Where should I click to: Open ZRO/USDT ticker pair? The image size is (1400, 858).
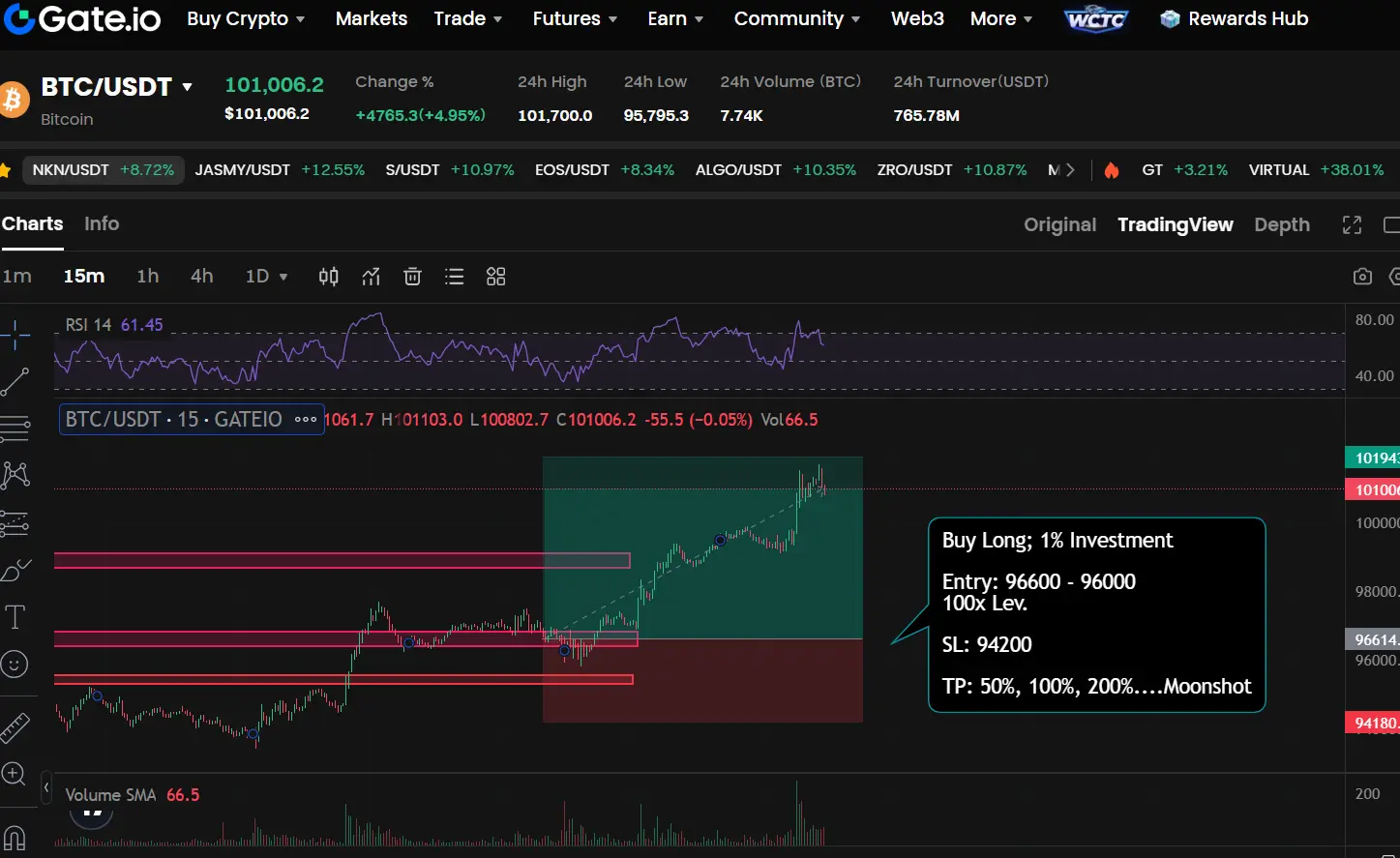[952, 170]
